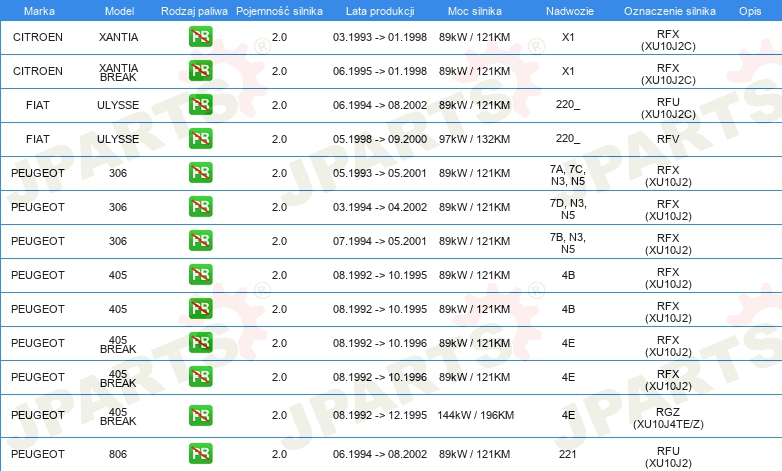Viewport: 782px width, 471px height.
Task: Select the RFU (XU10J2C) engine cell
Action: (668, 108)
